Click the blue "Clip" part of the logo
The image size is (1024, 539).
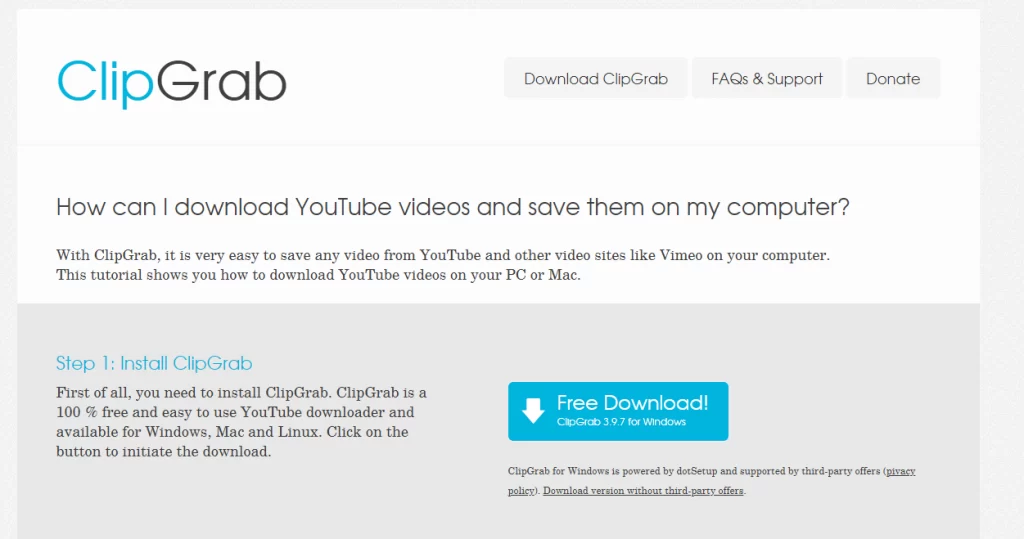coord(105,83)
